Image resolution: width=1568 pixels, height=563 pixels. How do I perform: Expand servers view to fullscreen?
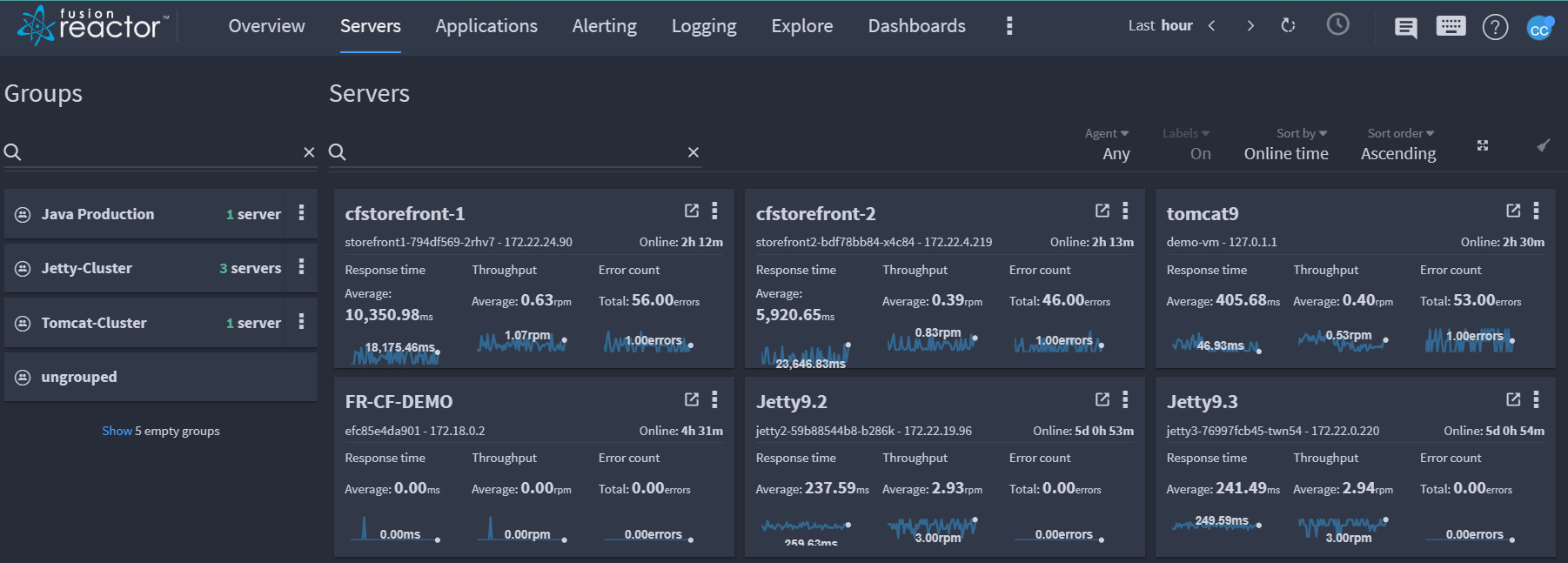tap(1483, 145)
